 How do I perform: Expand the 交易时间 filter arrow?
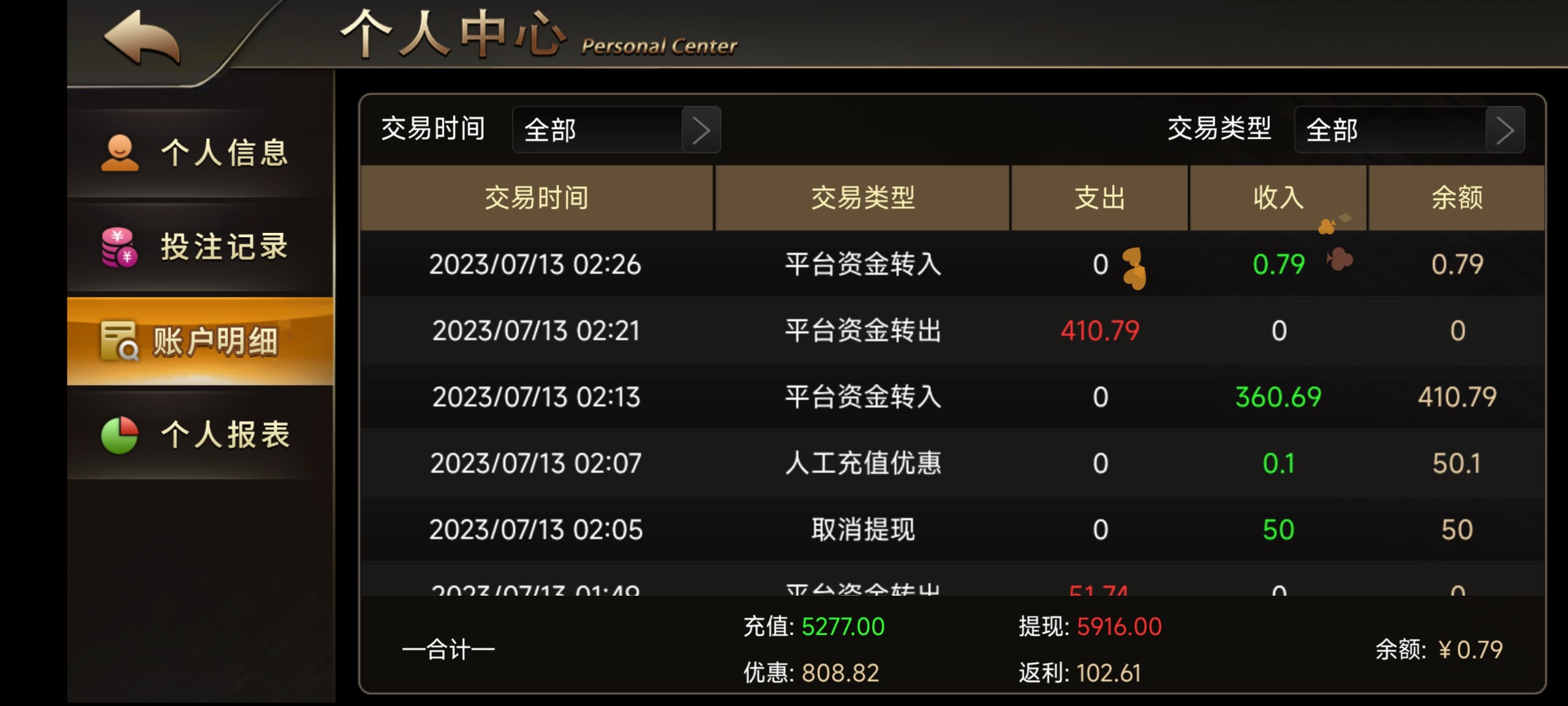pyautogui.click(x=701, y=130)
